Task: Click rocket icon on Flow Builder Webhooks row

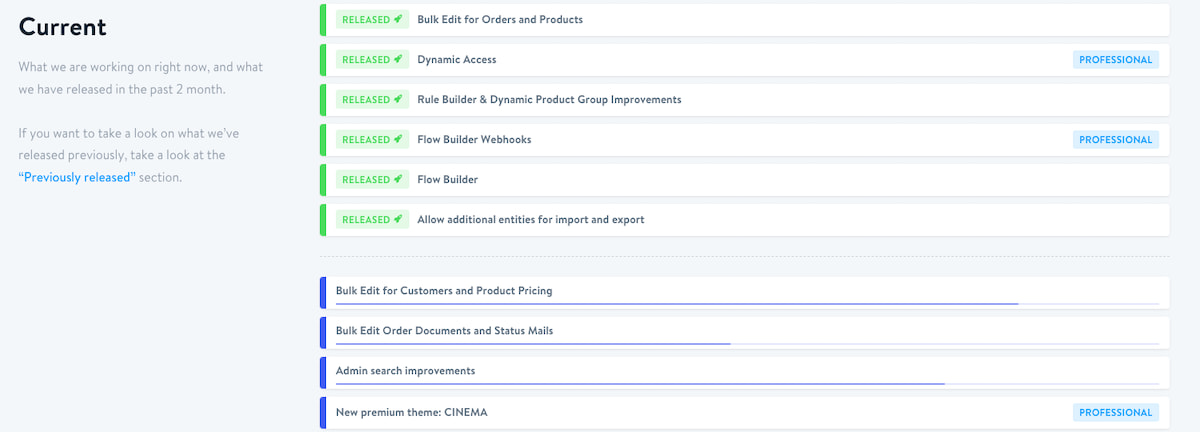Action: point(398,139)
